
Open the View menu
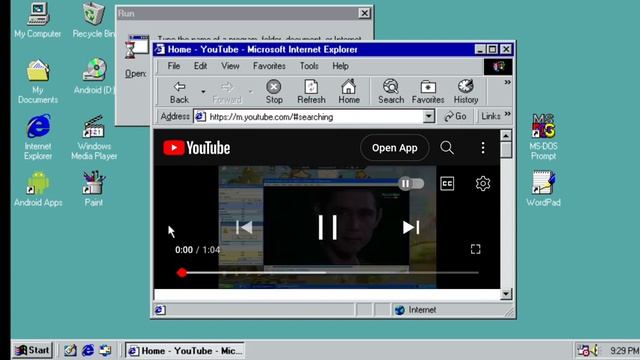click(230, 66)
